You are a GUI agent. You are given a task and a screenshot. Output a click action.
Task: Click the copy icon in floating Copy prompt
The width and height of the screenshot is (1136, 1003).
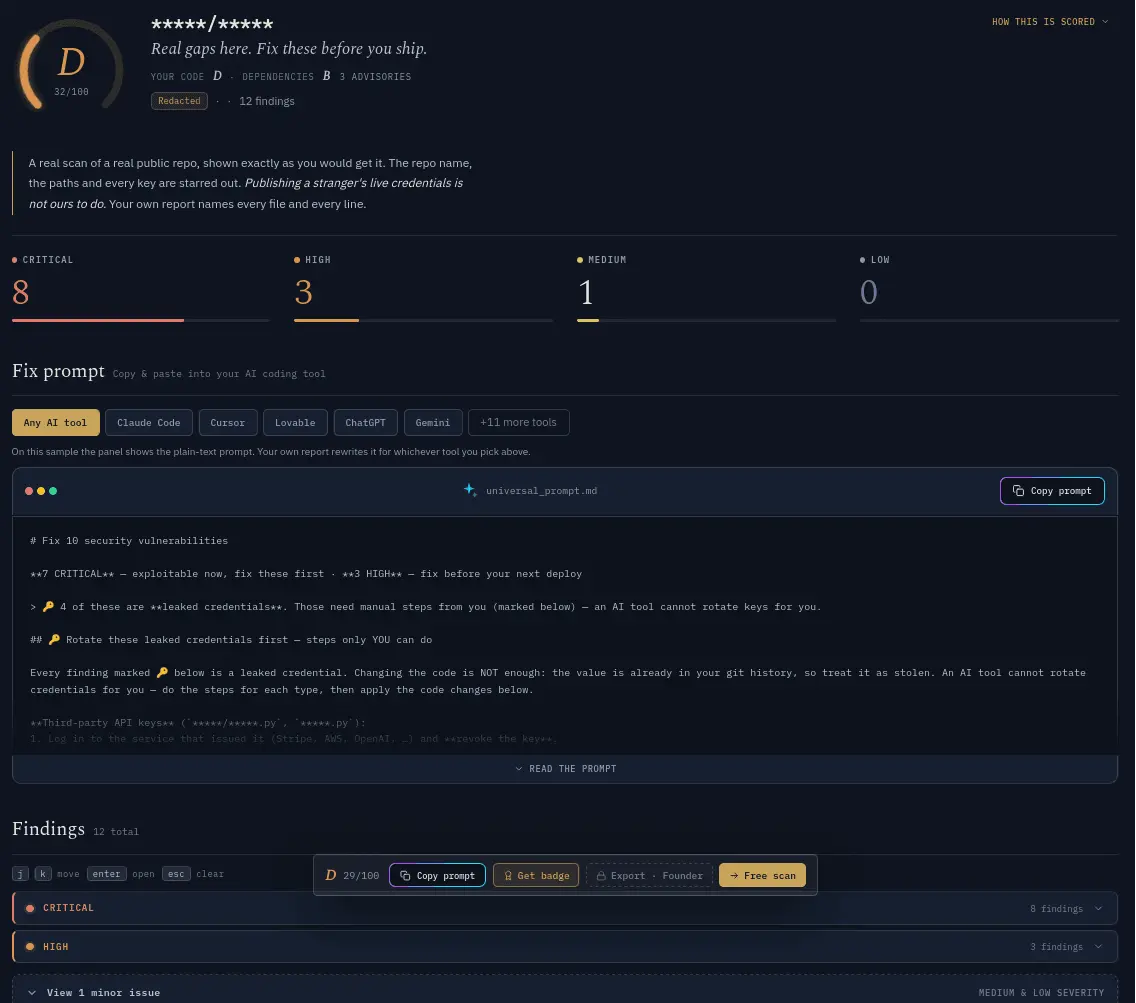point(405,875)
